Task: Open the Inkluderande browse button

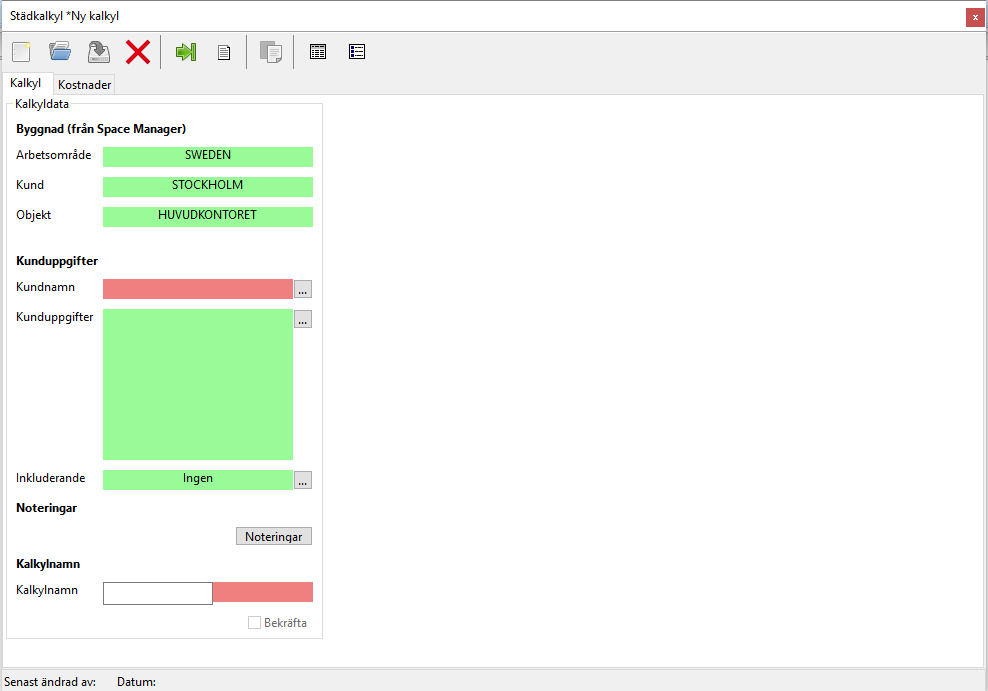Action: coord(303,480)
